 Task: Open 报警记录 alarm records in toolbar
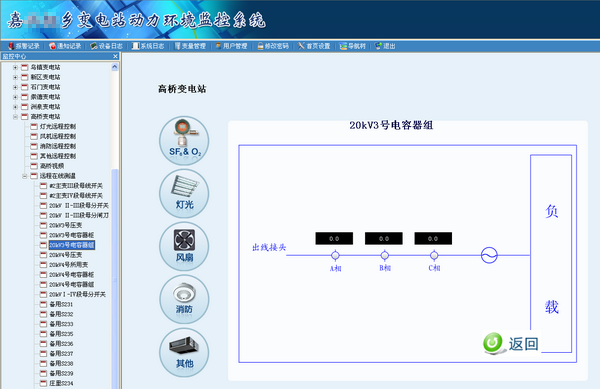coord(24,46)
